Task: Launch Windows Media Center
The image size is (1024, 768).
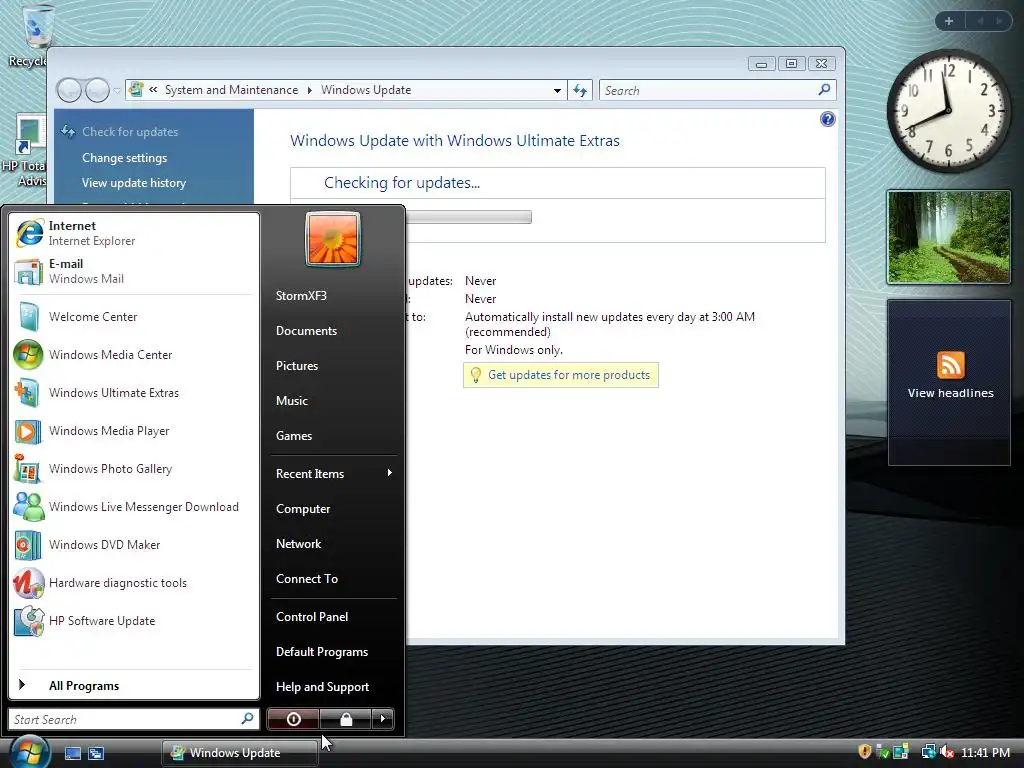Action: coord(134,355)
